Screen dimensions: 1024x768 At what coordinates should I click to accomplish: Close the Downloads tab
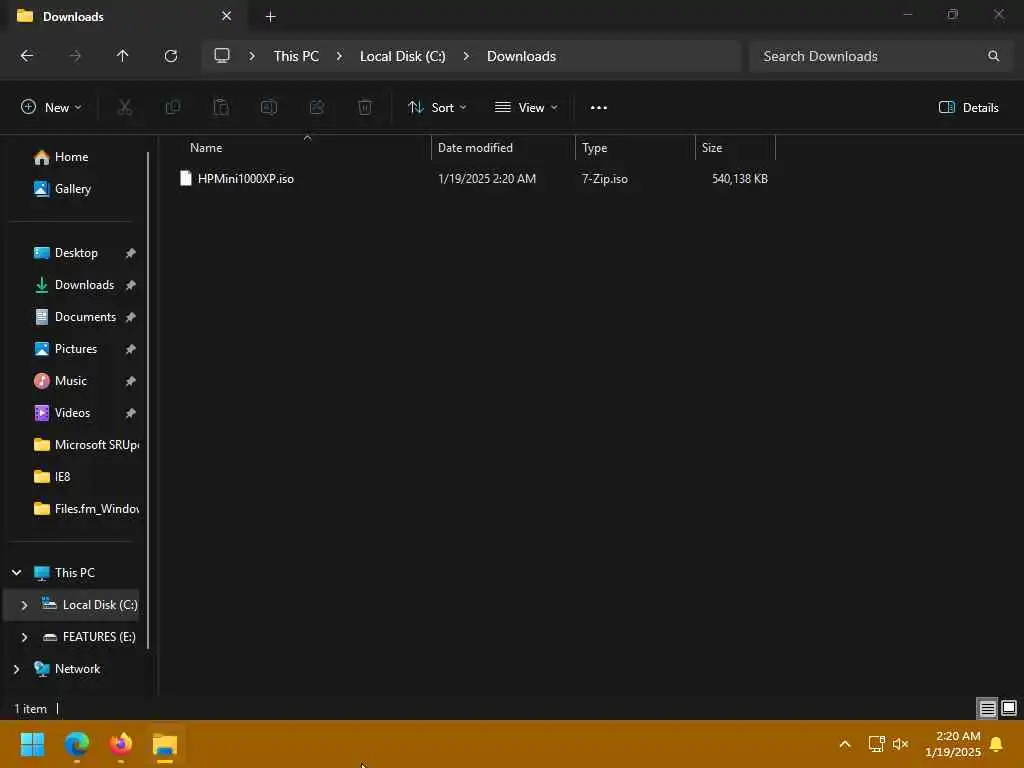(226, 16)
